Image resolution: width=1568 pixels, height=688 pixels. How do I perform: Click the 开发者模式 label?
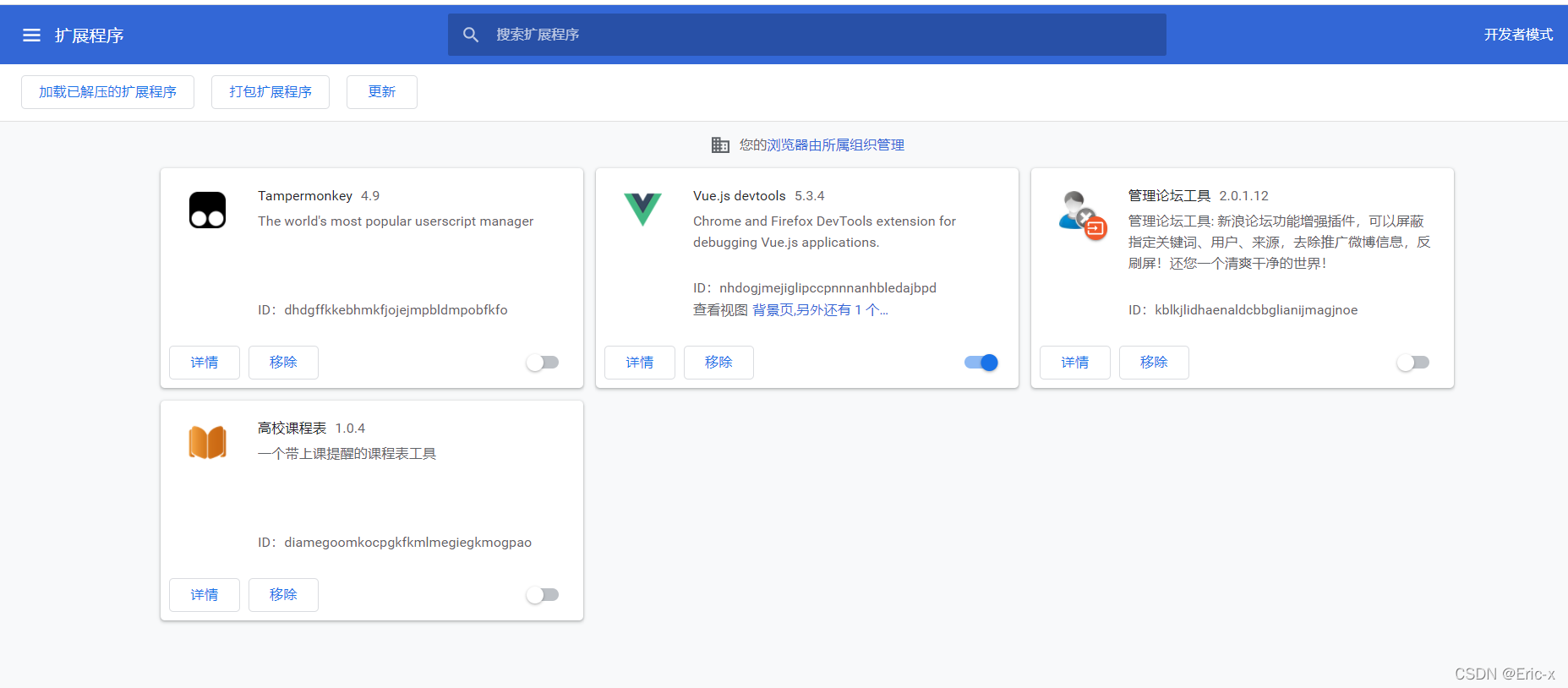1518,35
